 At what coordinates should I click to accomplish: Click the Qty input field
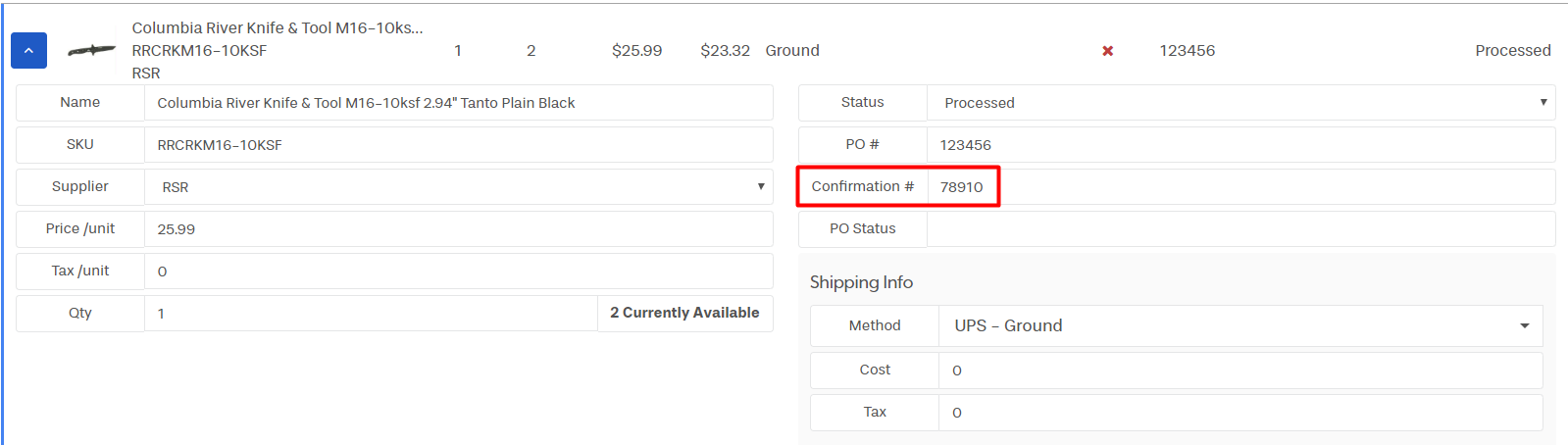coord(371,314)
